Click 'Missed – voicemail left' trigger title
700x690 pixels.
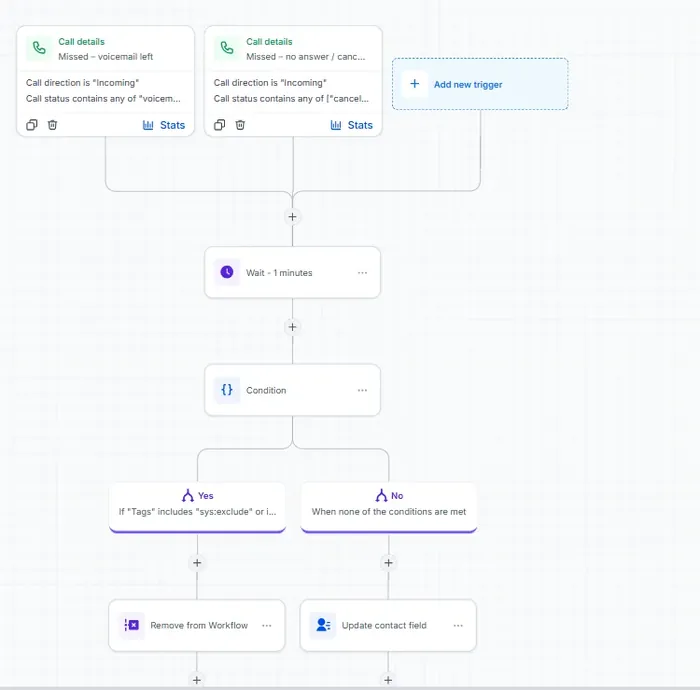pos(105,57)
